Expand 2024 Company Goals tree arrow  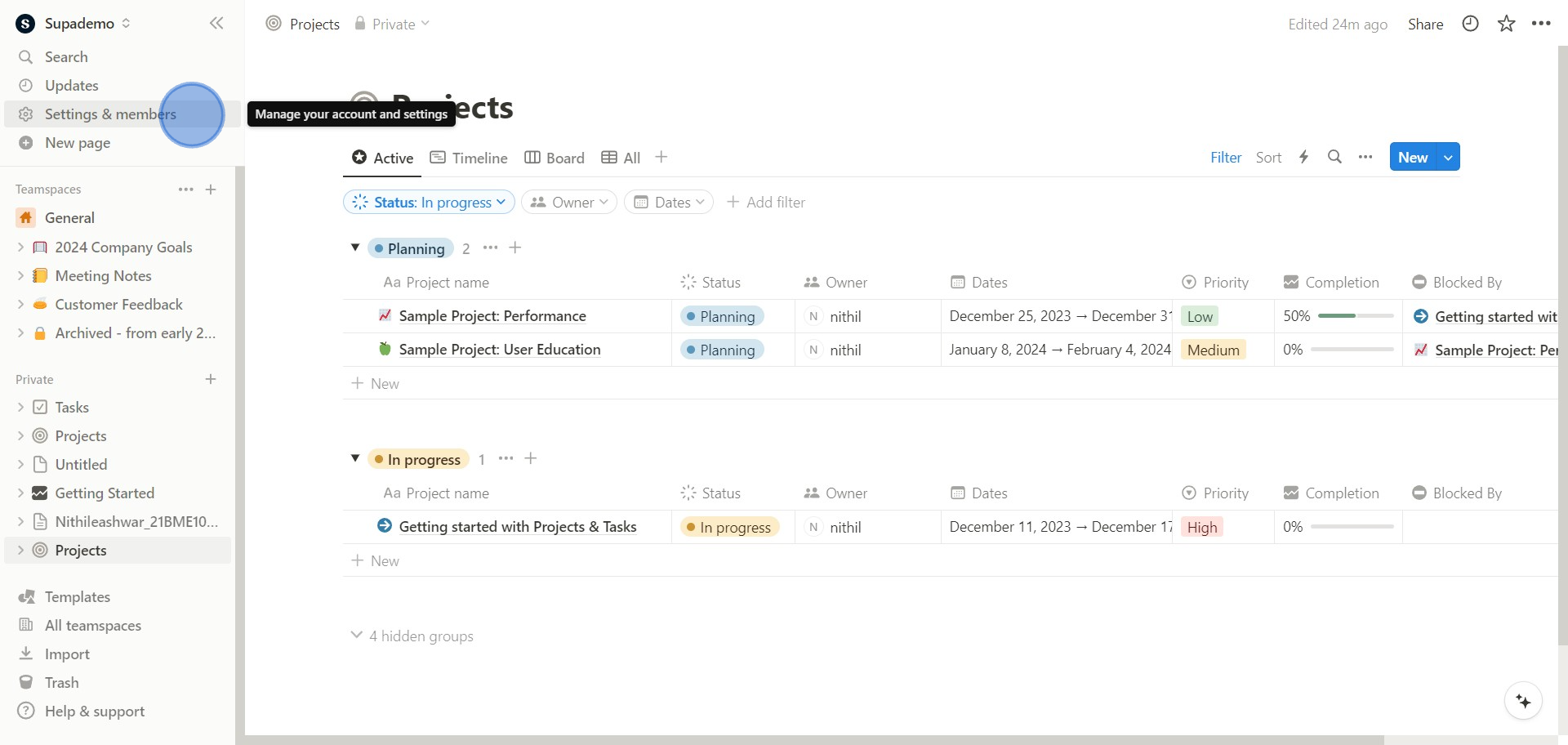(20, 247)
